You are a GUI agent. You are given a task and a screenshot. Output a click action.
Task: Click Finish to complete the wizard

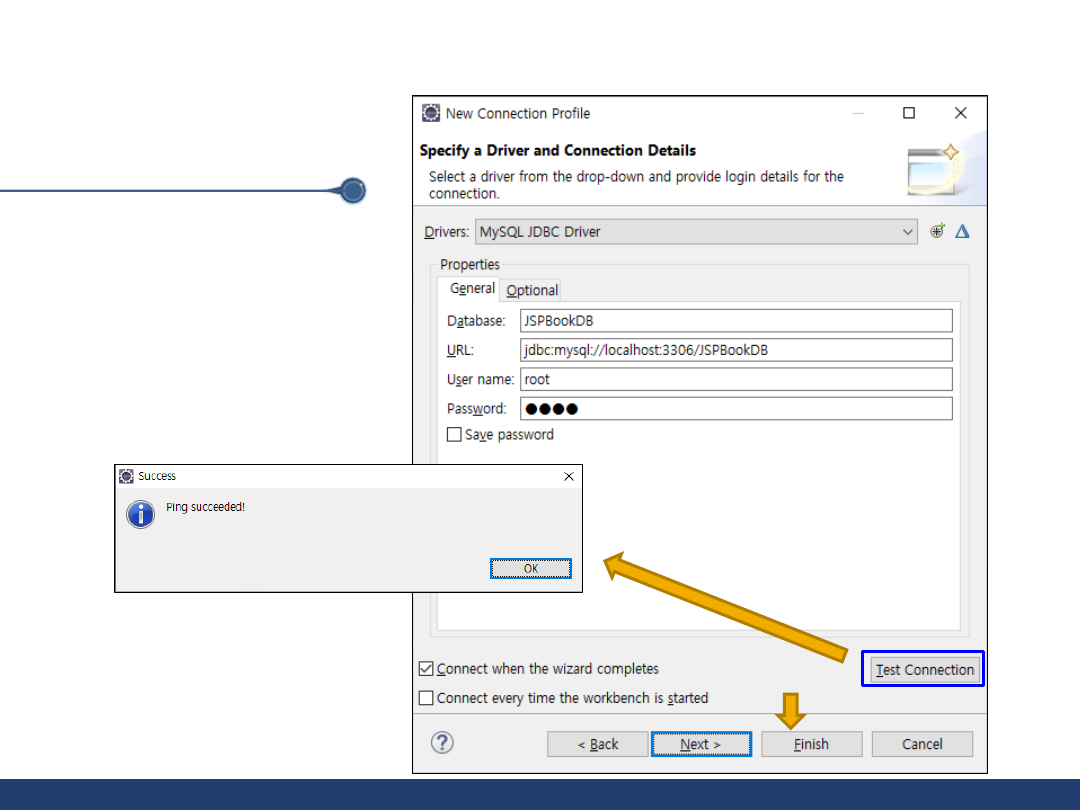(x=811, y=744)
